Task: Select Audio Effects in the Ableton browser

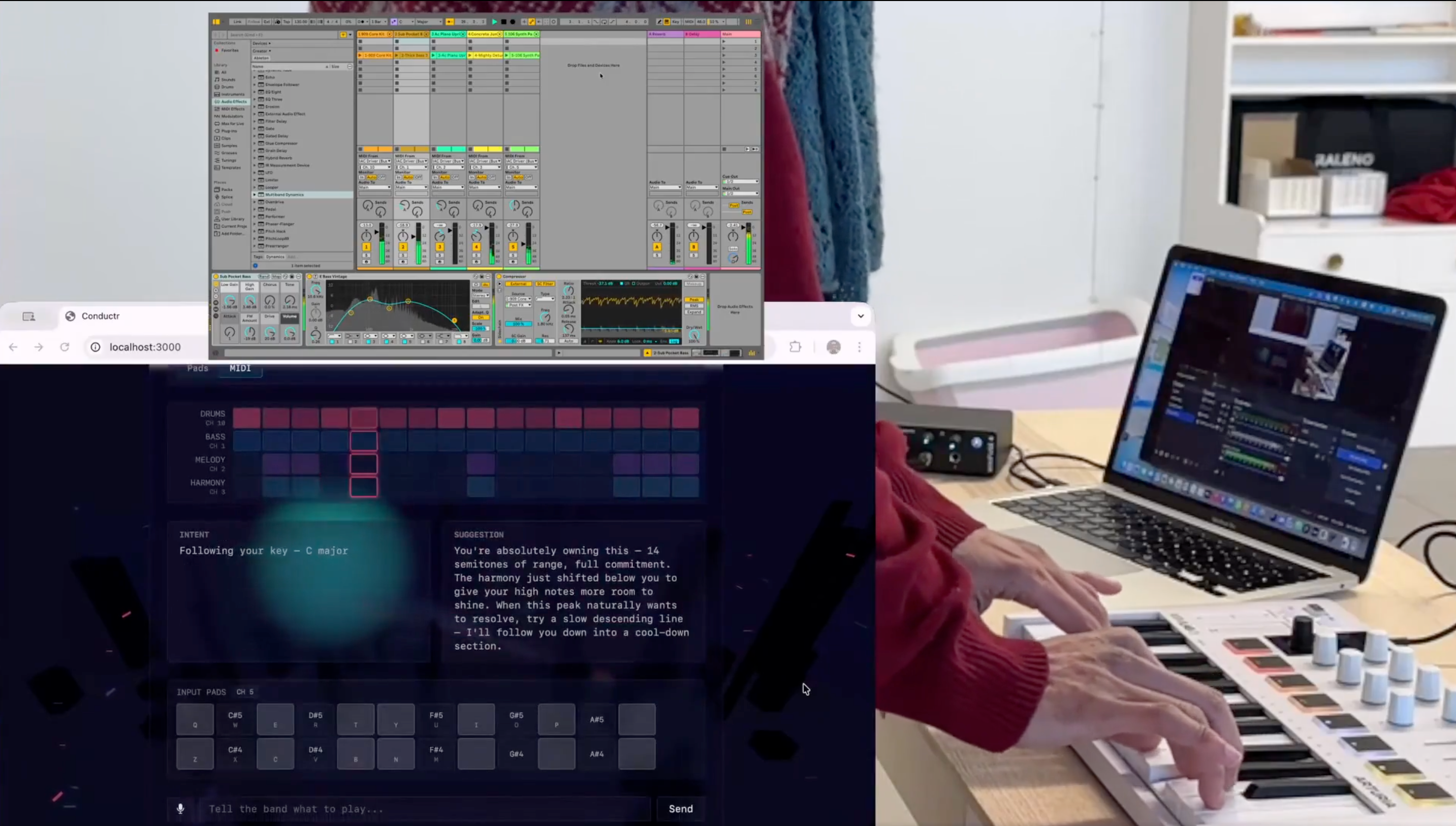Action: pos(233,102)
